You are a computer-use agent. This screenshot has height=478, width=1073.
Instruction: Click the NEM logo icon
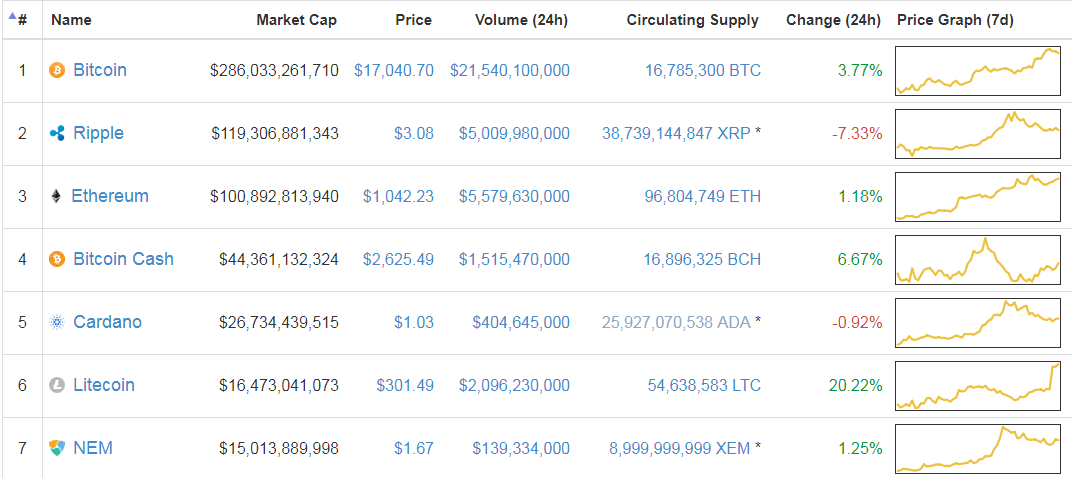pyautogui.click(x=57, y=449)
